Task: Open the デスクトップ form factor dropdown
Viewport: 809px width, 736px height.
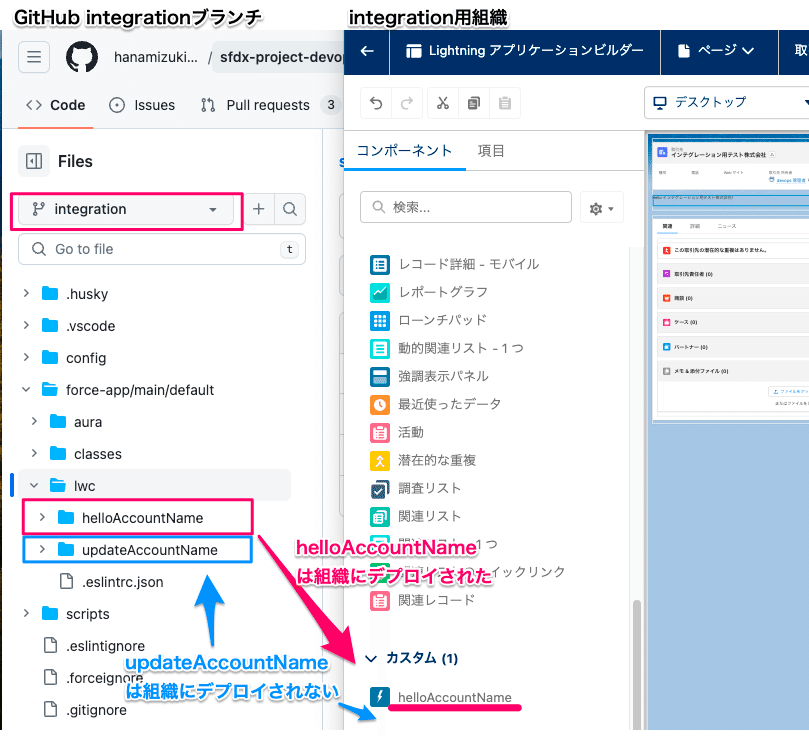Action: click(726, 103)
